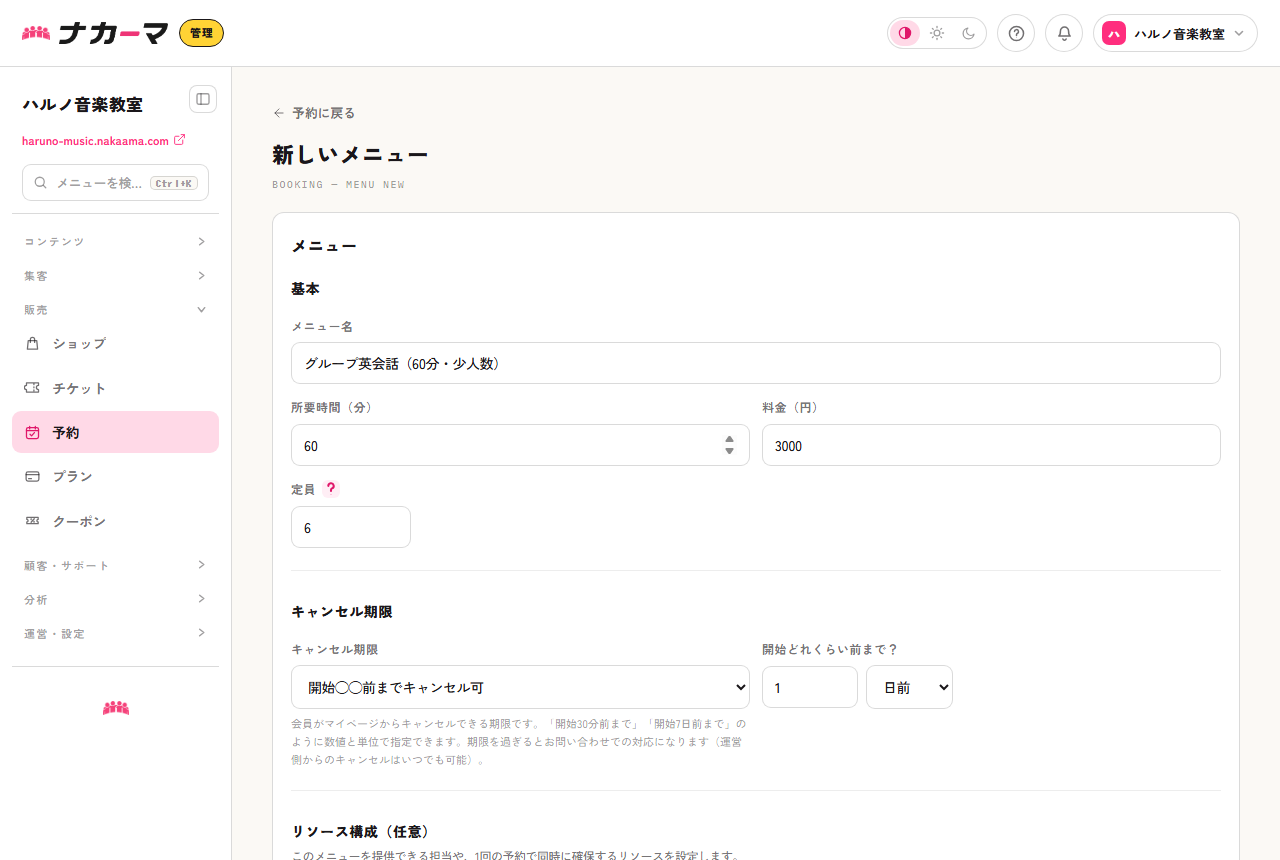Open the ハルノ音楽教室 account dropdown

coord(1175,33)
